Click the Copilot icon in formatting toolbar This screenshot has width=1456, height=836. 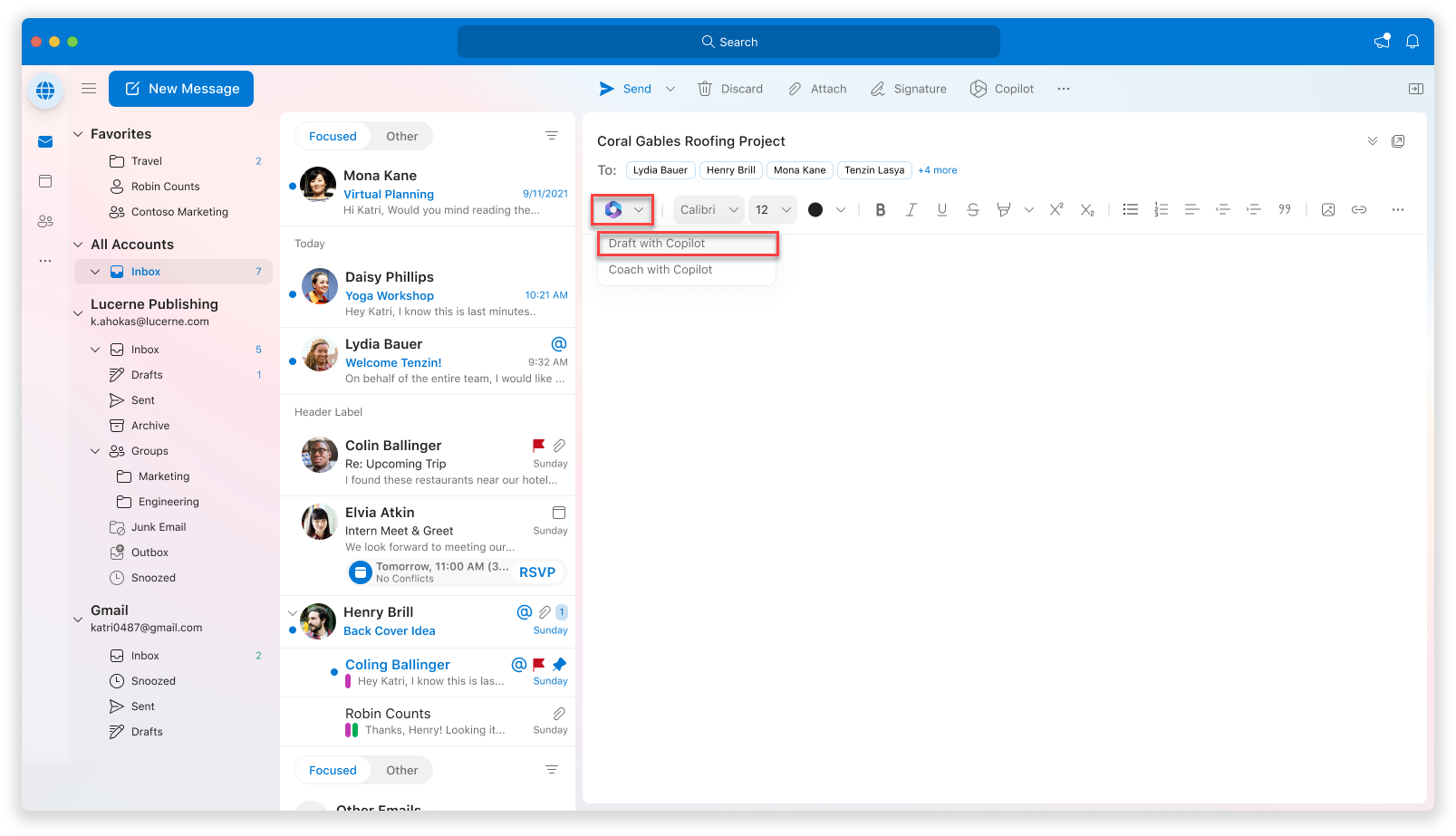(x=613, y=210)
